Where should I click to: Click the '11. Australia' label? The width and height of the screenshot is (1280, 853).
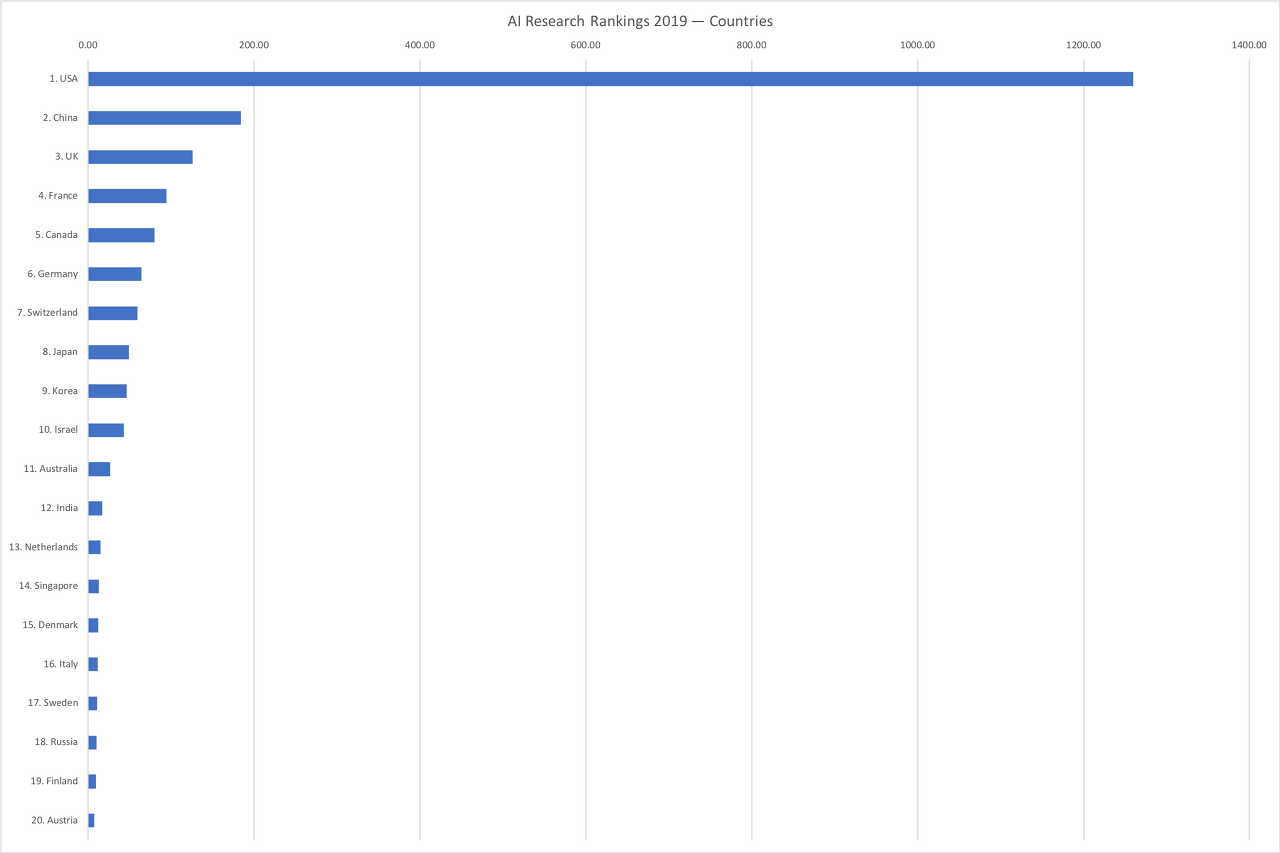point(50,469)
